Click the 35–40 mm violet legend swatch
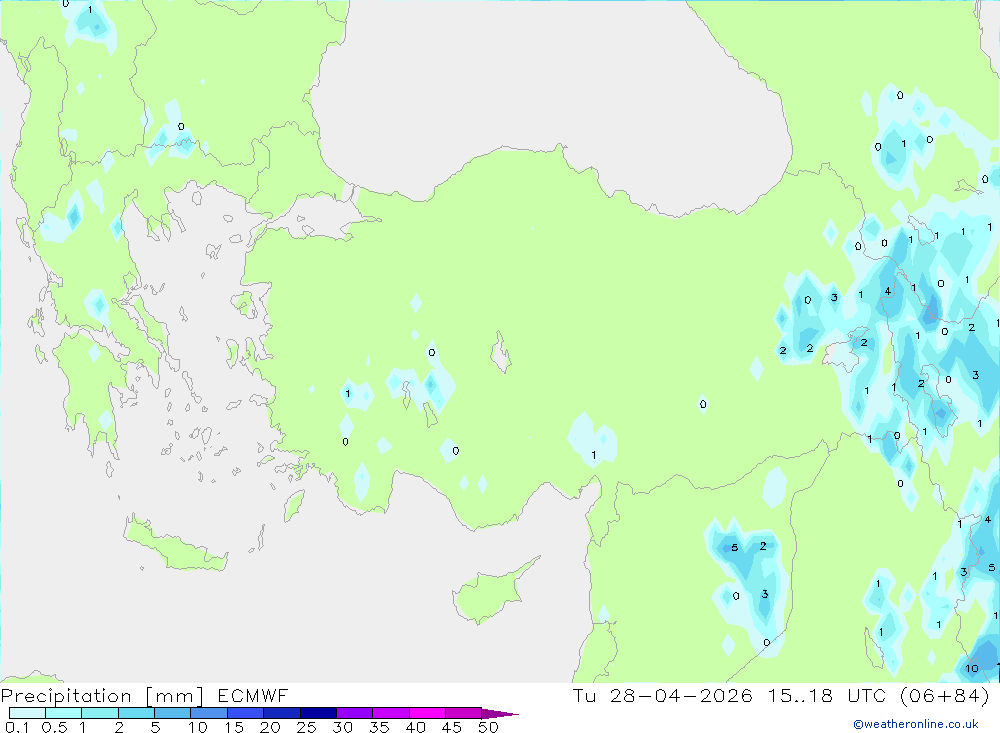This screenshot has height=733, width=1000. (x=390, y=713)
